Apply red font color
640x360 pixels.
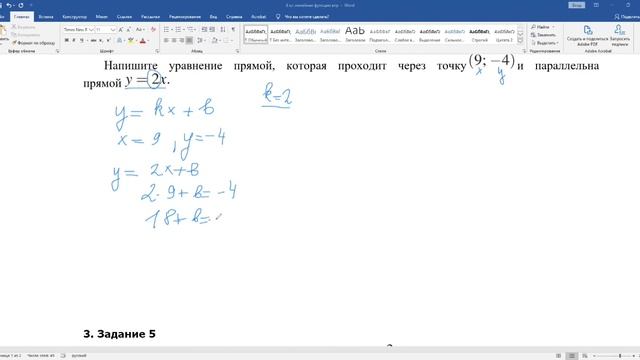tap(142, 40)
